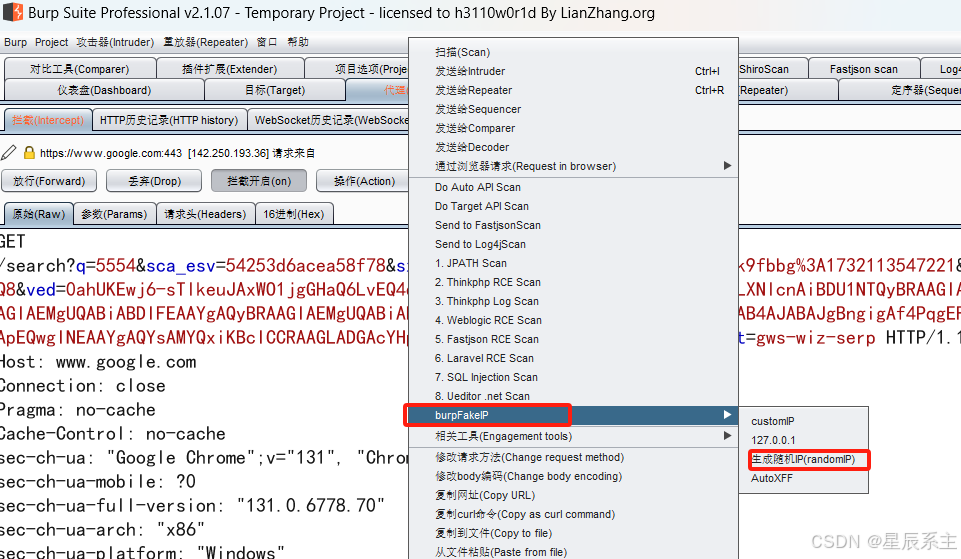Click the padlock icon before https://www.google.com

[29, 153]
